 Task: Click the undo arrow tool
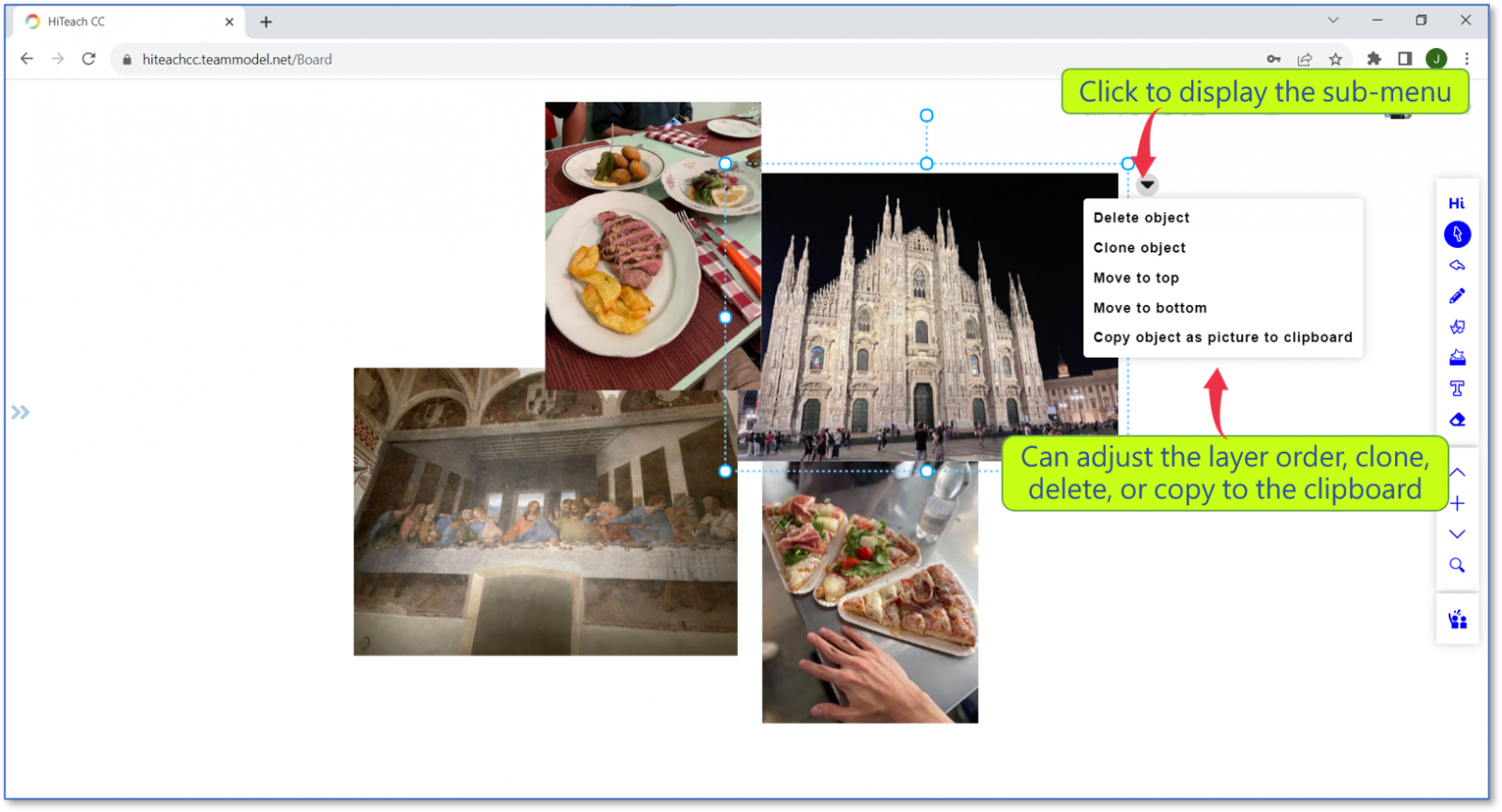[1457, 266]
